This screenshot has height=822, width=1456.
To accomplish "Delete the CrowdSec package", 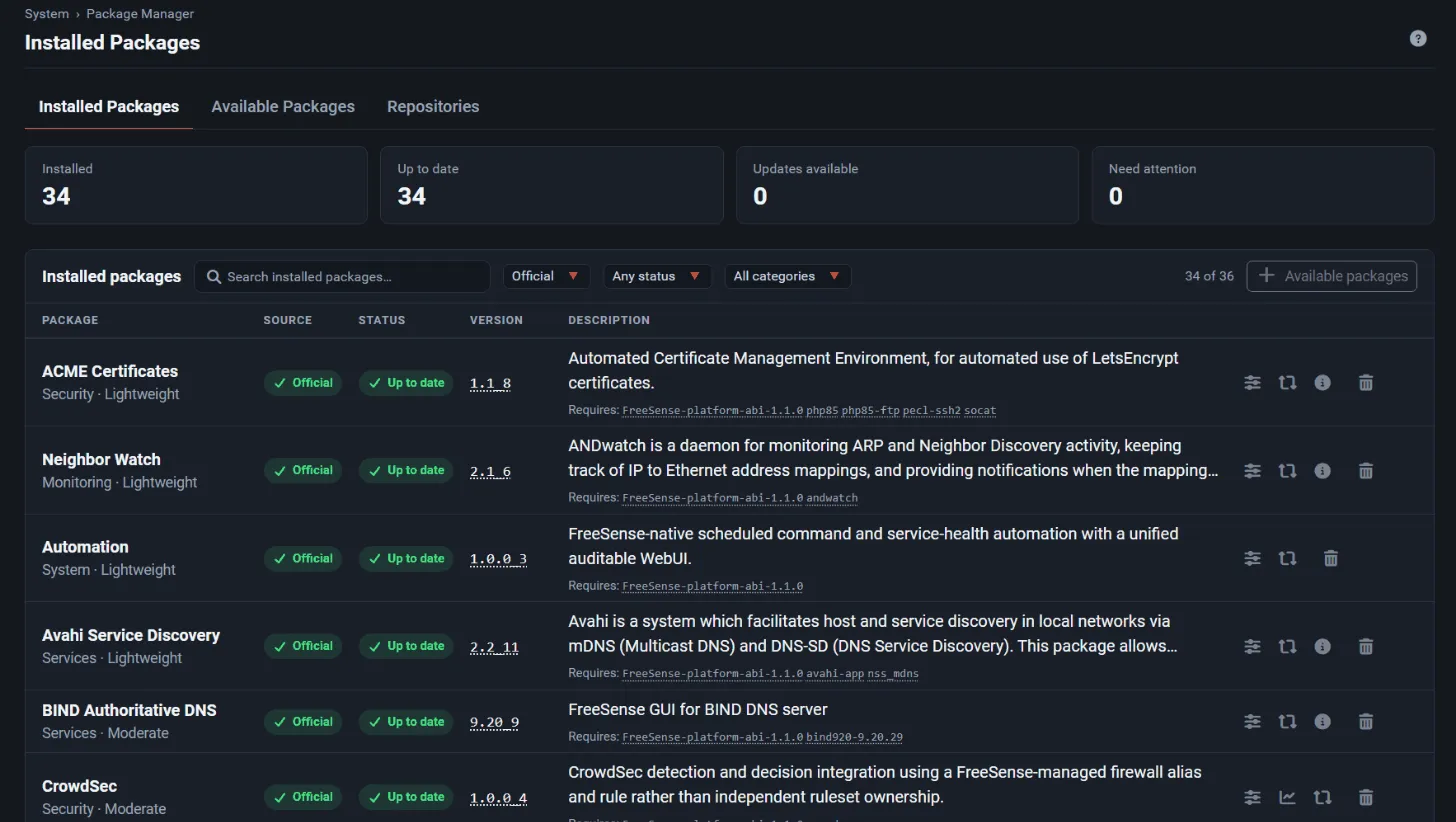I will tap(1366, 797).
